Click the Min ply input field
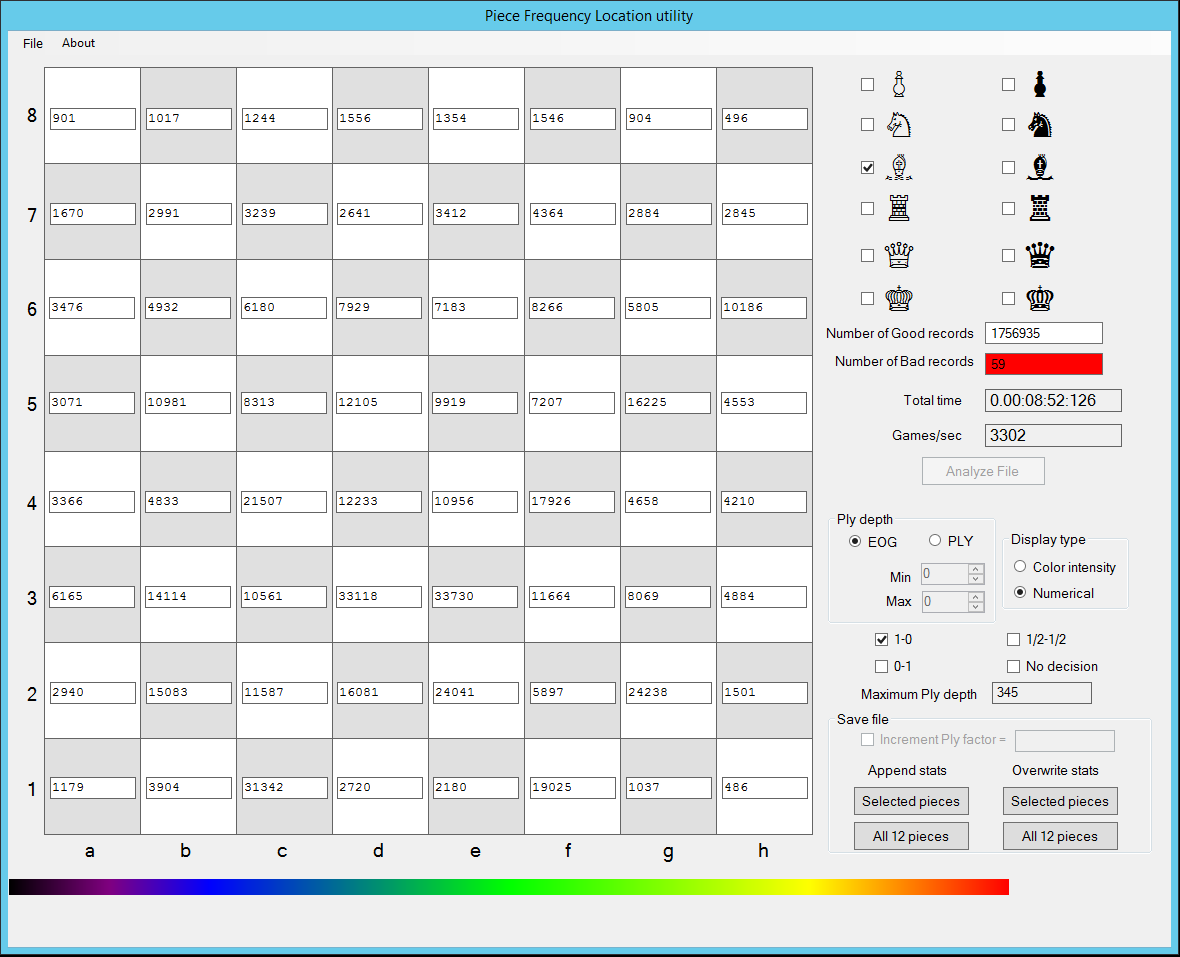1180x957 pixels. [944, 574]
